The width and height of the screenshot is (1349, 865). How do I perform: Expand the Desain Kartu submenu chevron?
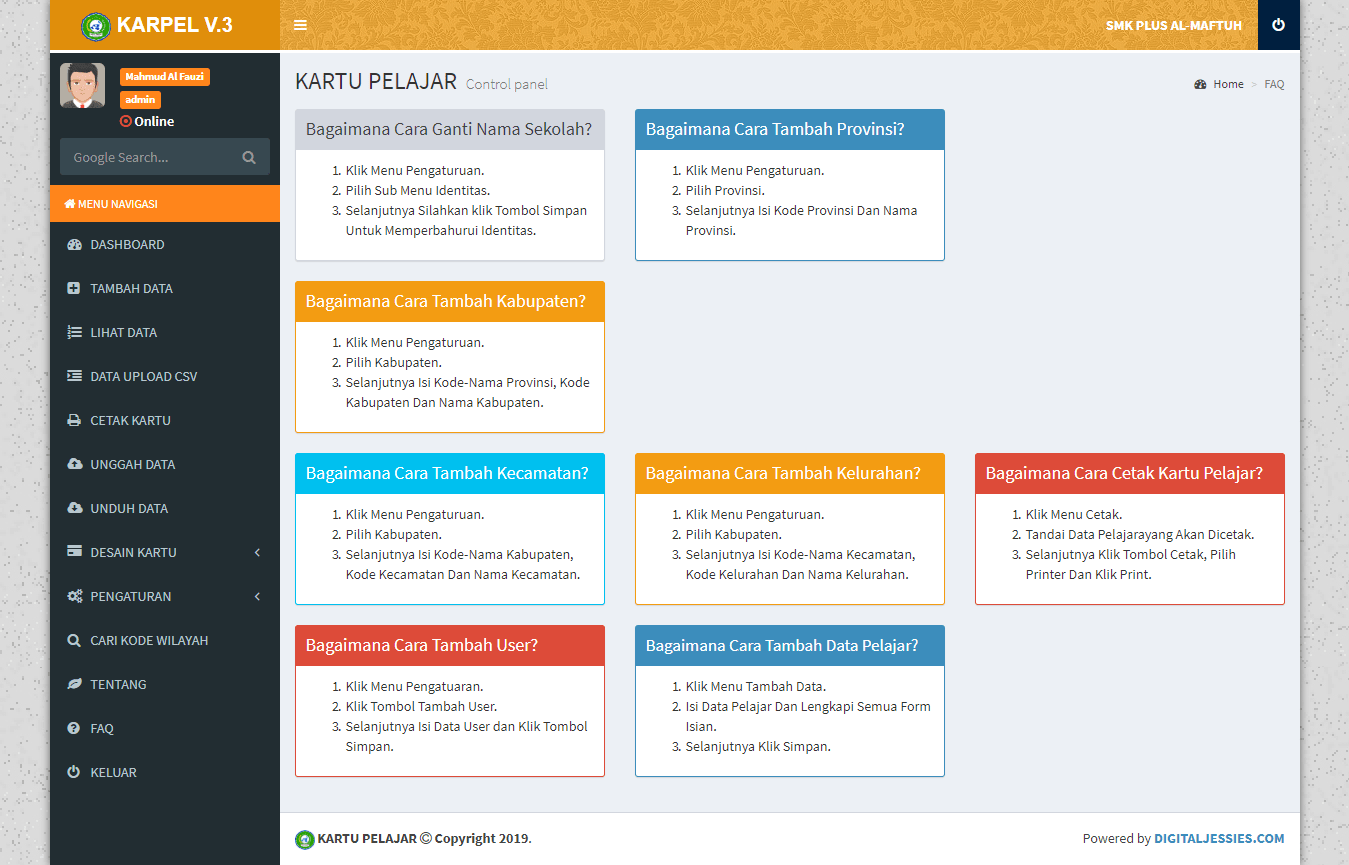click(x=257, y=553)
